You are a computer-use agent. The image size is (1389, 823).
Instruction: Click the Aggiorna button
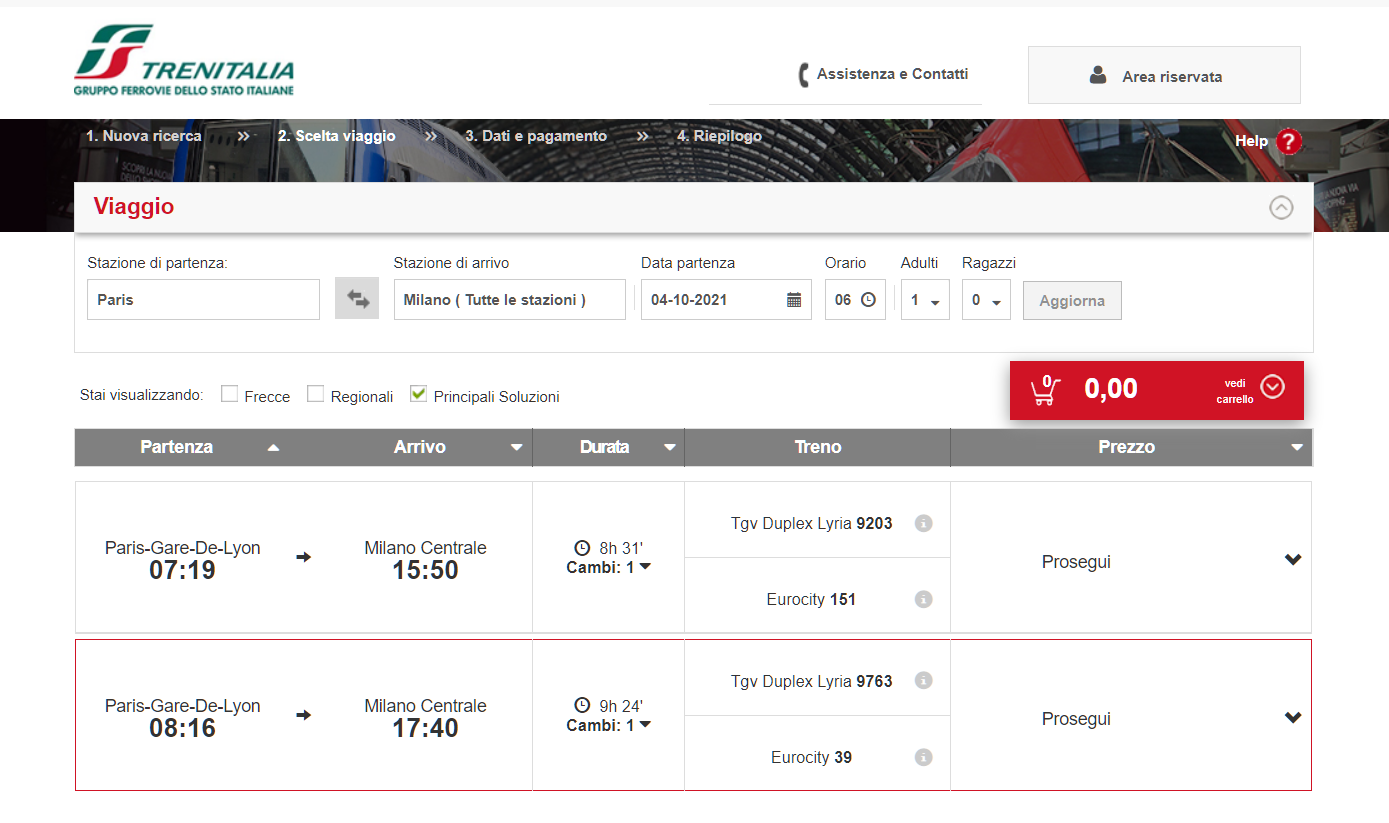coord(1072,300)
